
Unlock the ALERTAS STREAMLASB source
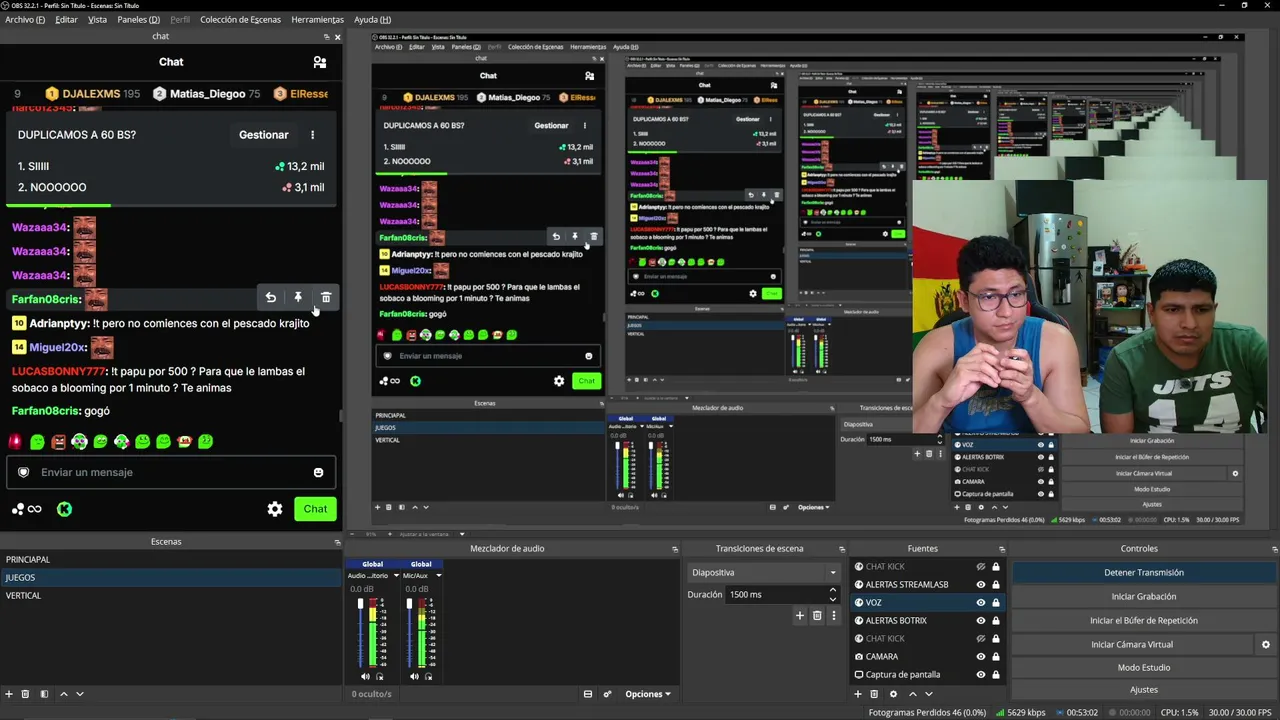(996, 585)
